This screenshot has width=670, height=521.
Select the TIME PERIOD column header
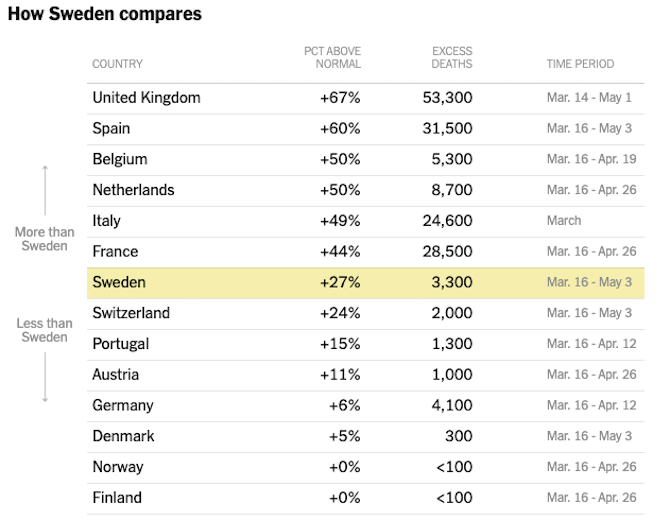(580, 64)
